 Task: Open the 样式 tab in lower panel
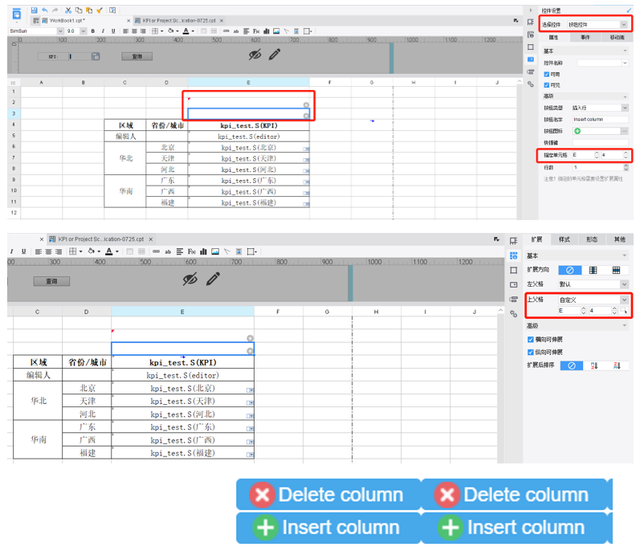(563, 240)
